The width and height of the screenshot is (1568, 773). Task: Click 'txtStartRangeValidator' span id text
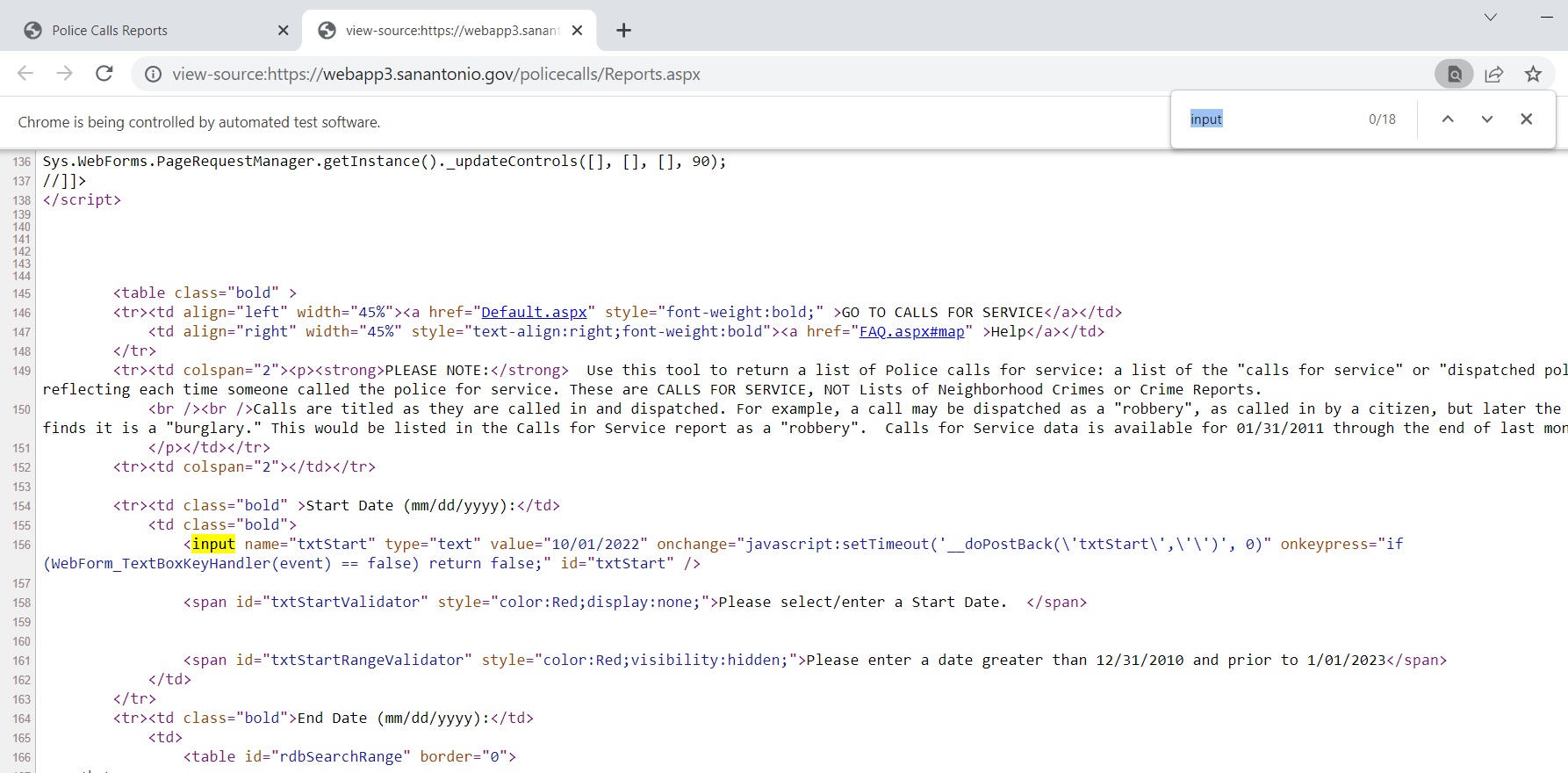[x=367, y=661]
